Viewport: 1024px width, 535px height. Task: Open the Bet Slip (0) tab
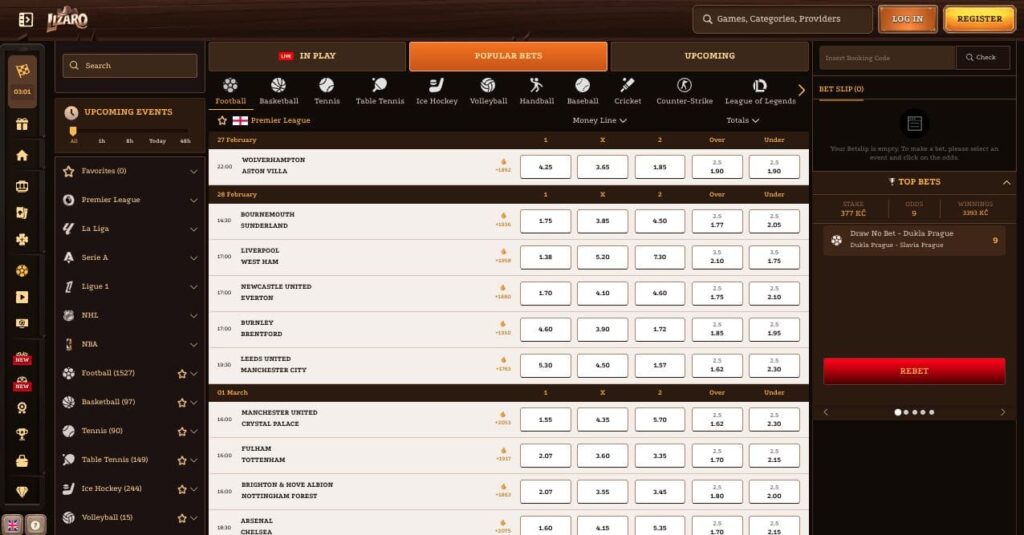pos(841,89)
